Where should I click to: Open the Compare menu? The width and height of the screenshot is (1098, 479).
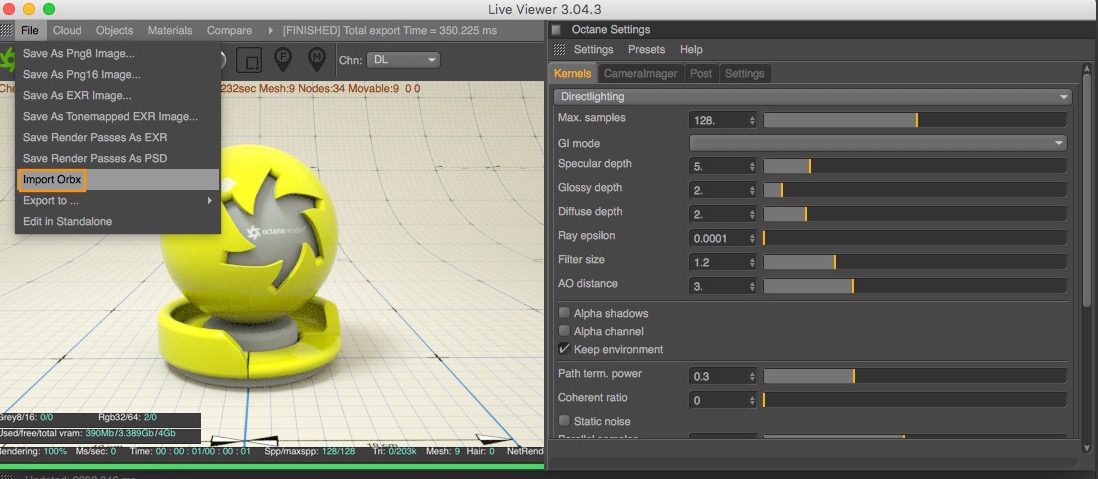point(229,30)
